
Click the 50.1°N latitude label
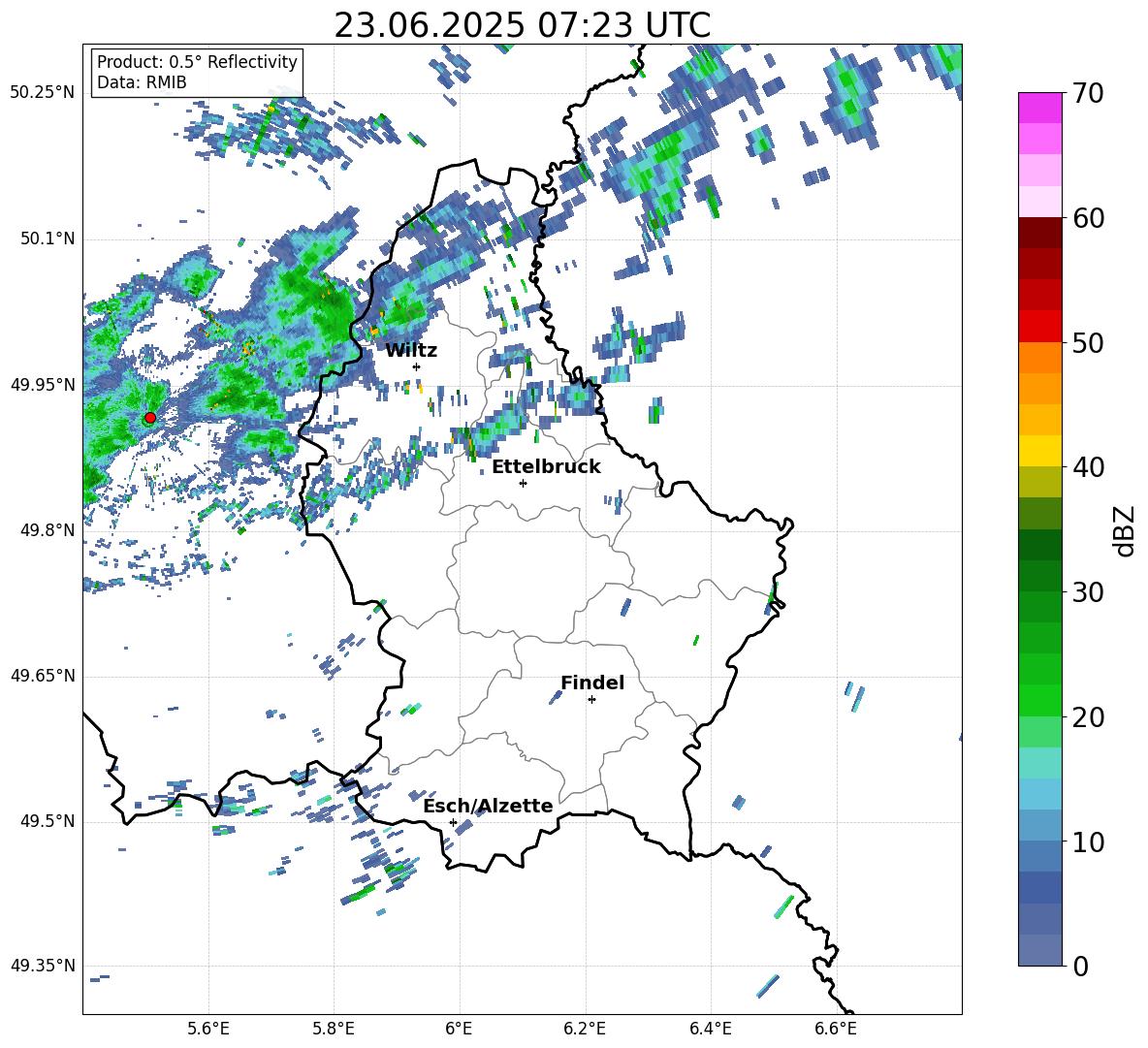tap(48, 238)
